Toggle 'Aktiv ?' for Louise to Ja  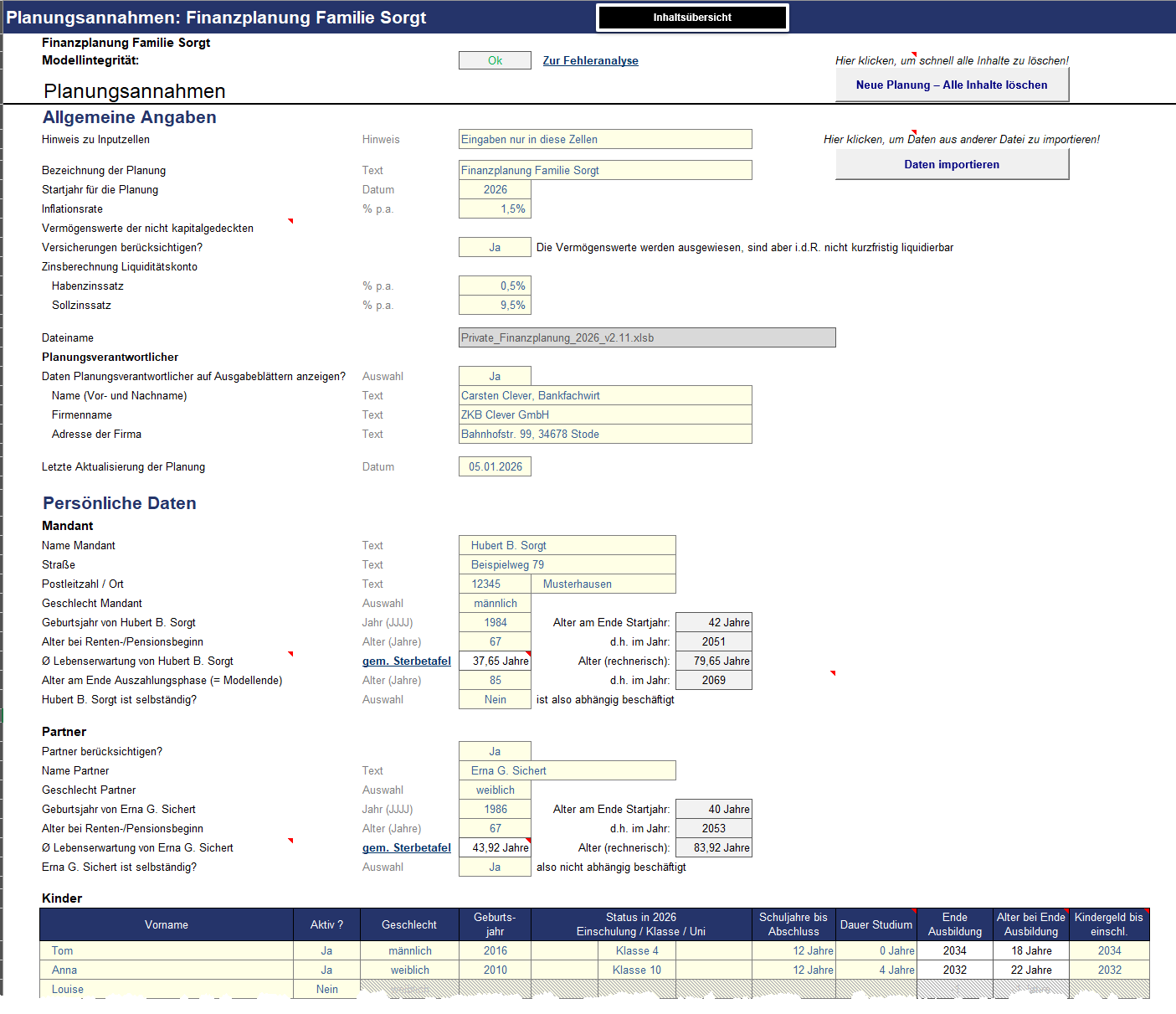coord(326,989)
